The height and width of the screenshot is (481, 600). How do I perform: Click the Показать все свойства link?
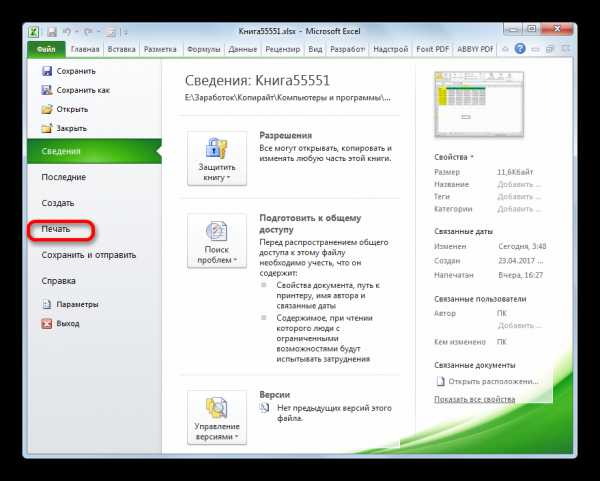click(474, 399)
